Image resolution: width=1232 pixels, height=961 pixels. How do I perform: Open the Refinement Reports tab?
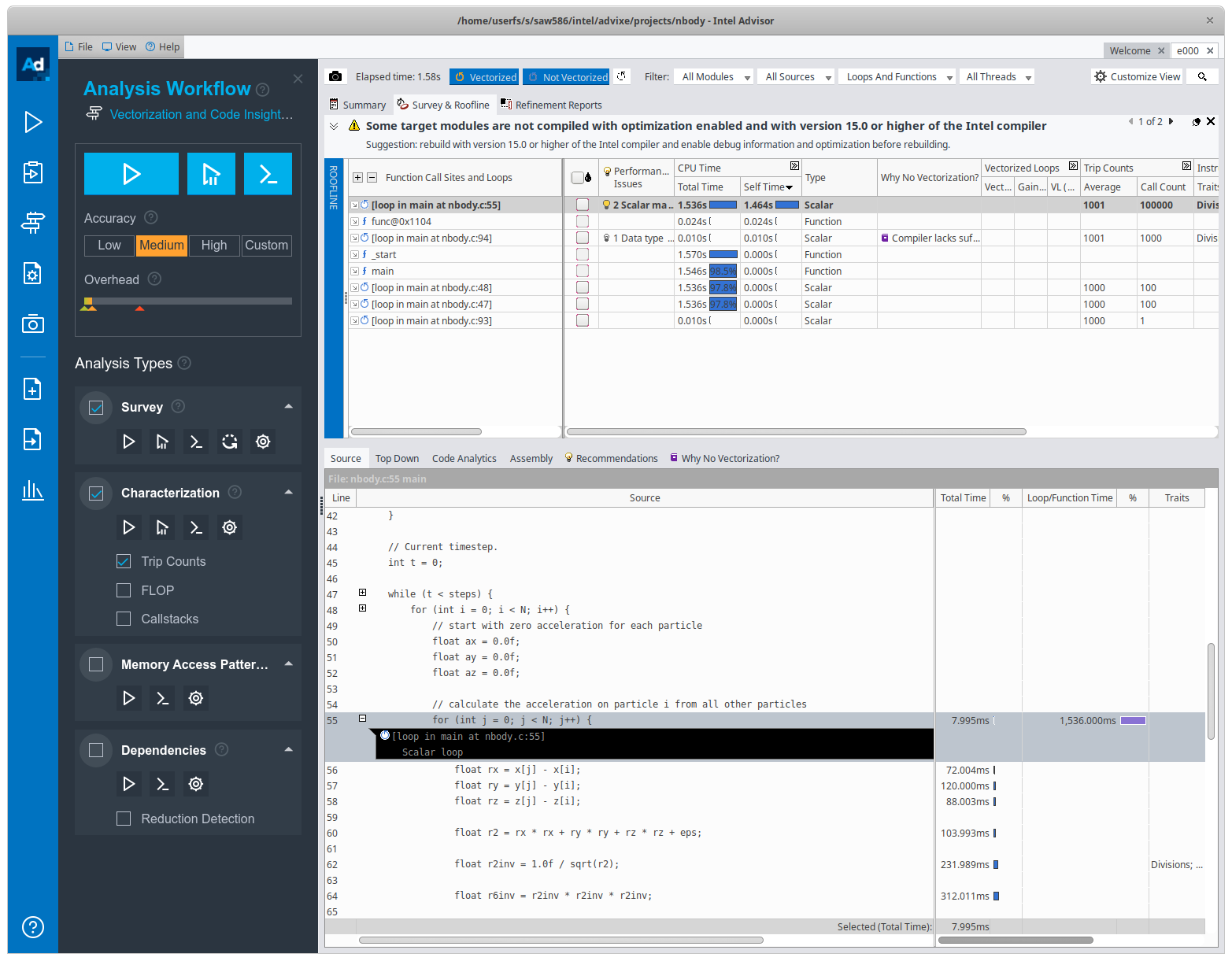(x=551, y=105)
